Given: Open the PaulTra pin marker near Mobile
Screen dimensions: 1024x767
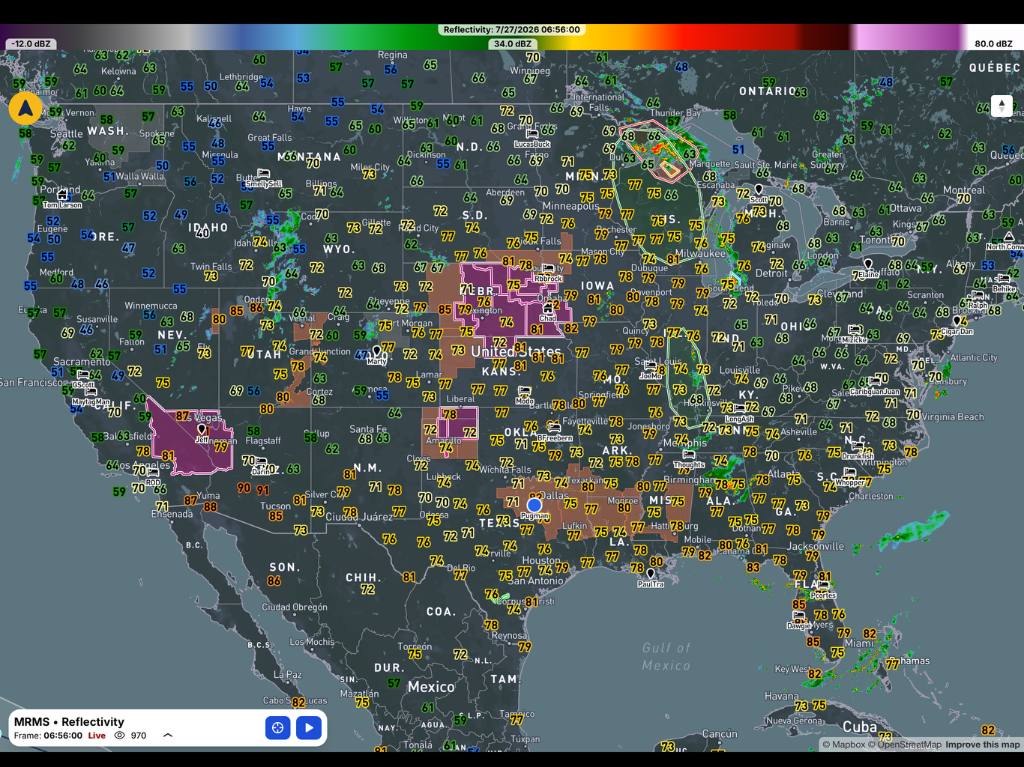Looking at the screenshot, I should (x=650, y=574).
